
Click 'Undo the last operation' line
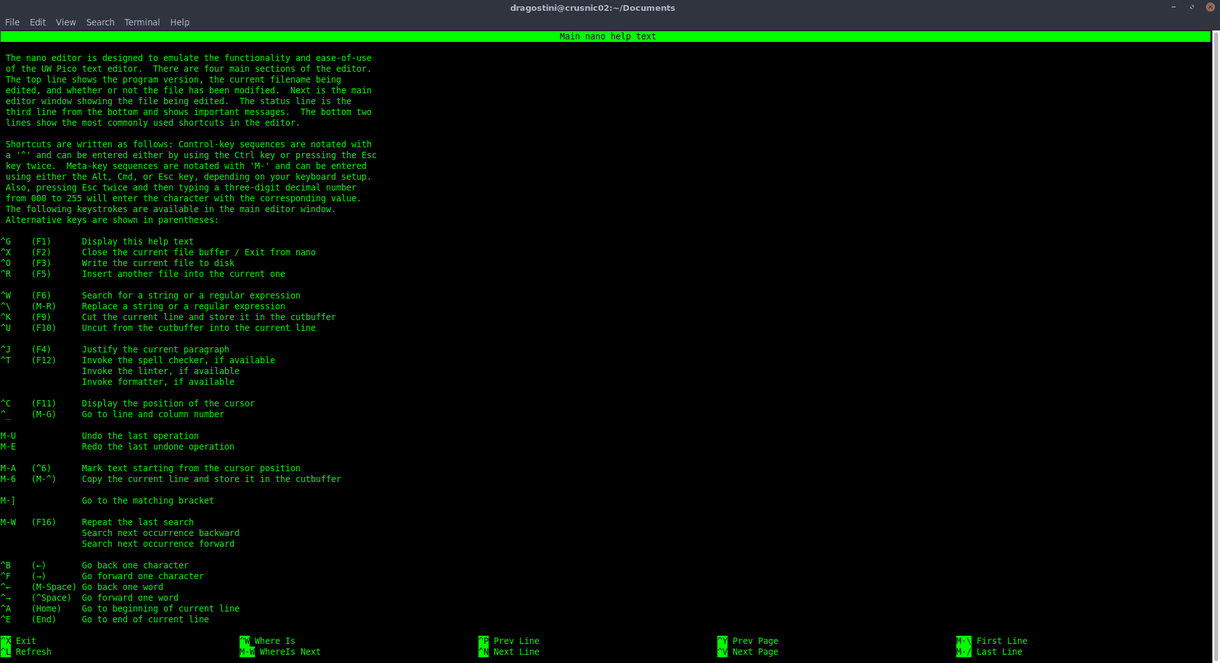(140, 436)
